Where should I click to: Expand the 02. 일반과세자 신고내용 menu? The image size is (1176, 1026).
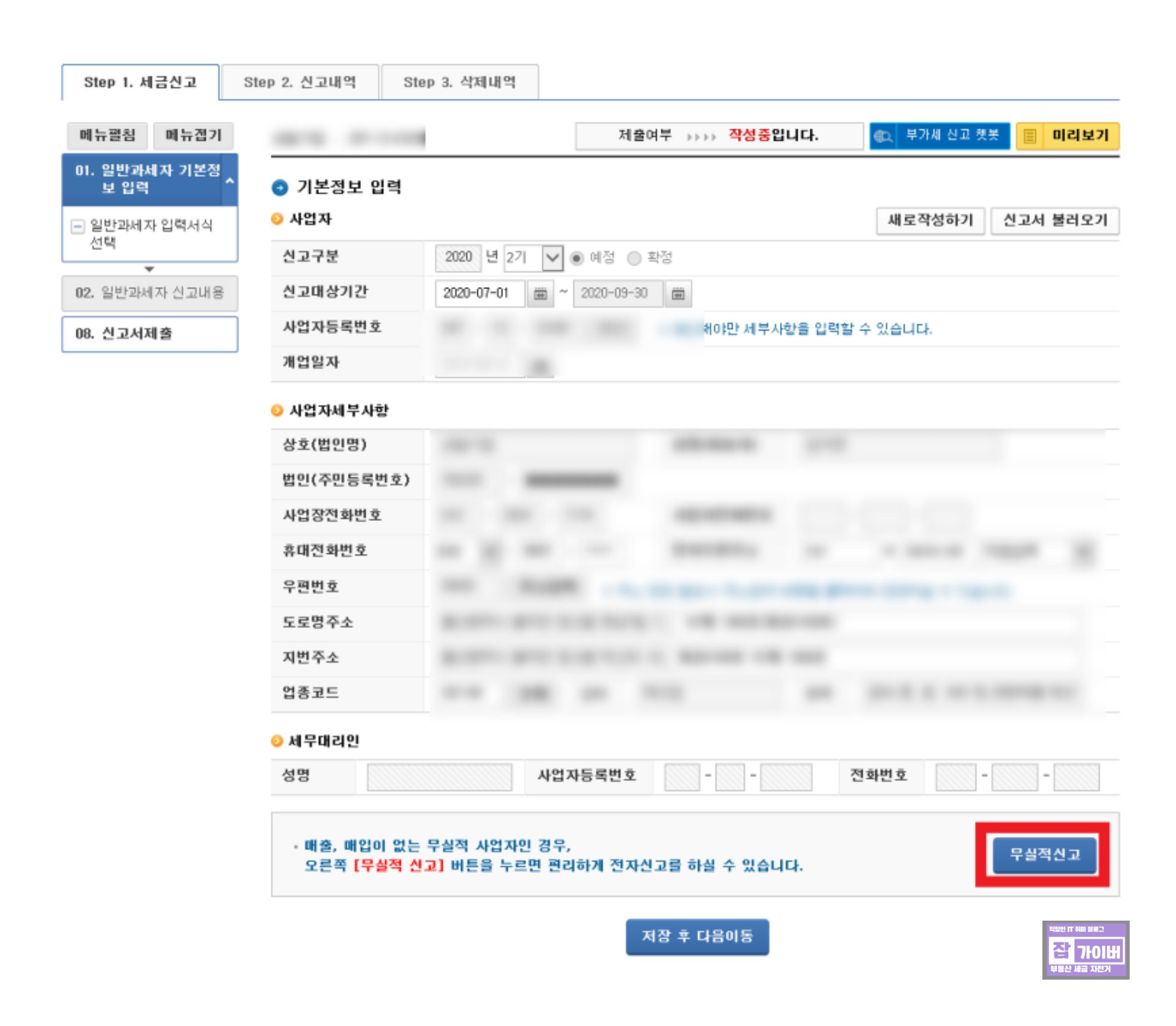coord(149,293)
